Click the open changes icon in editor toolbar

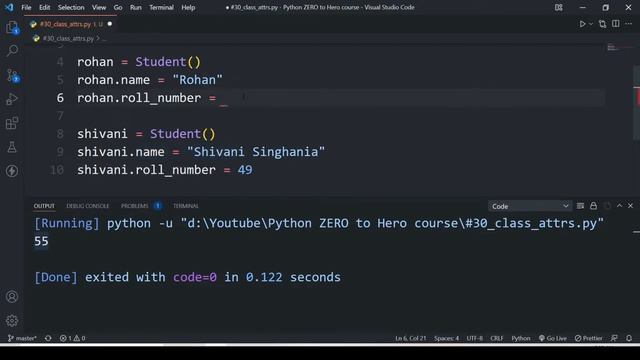(602, 24)
